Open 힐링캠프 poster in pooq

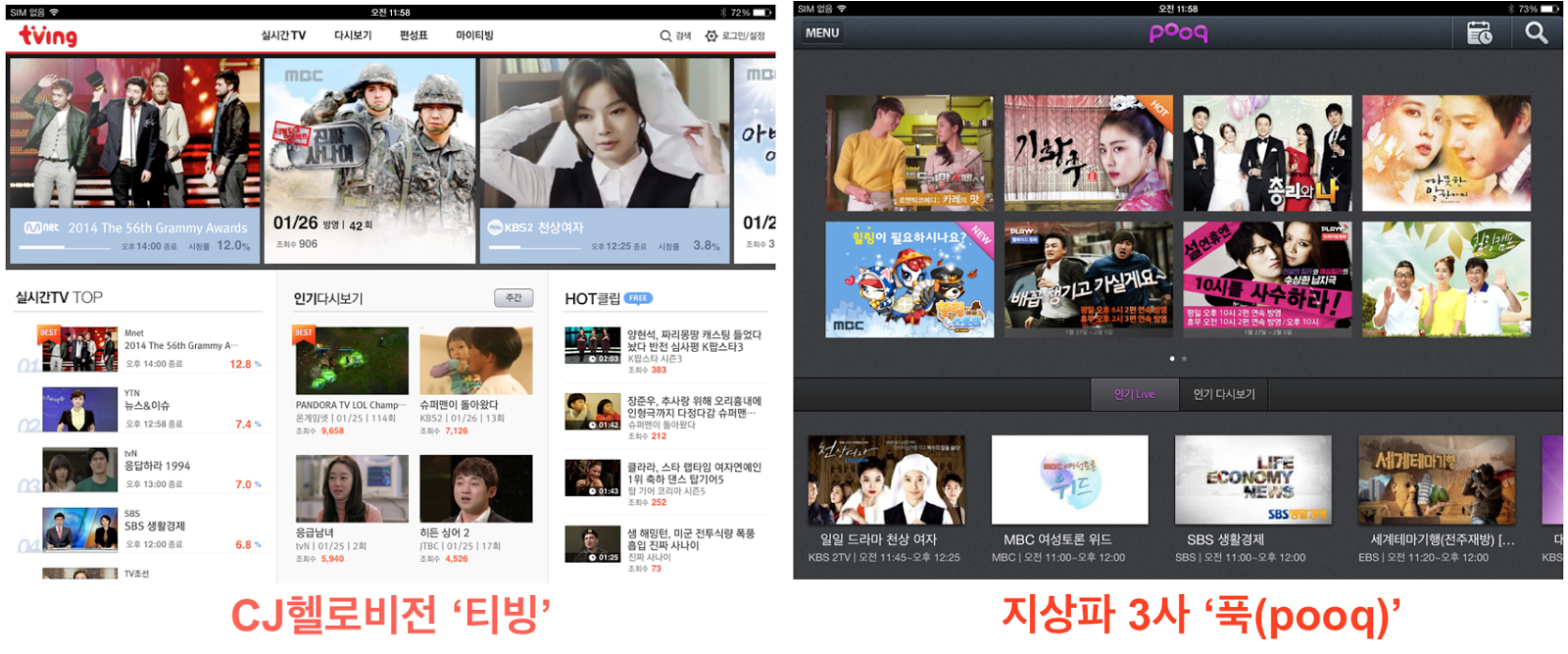point(1446,279)
